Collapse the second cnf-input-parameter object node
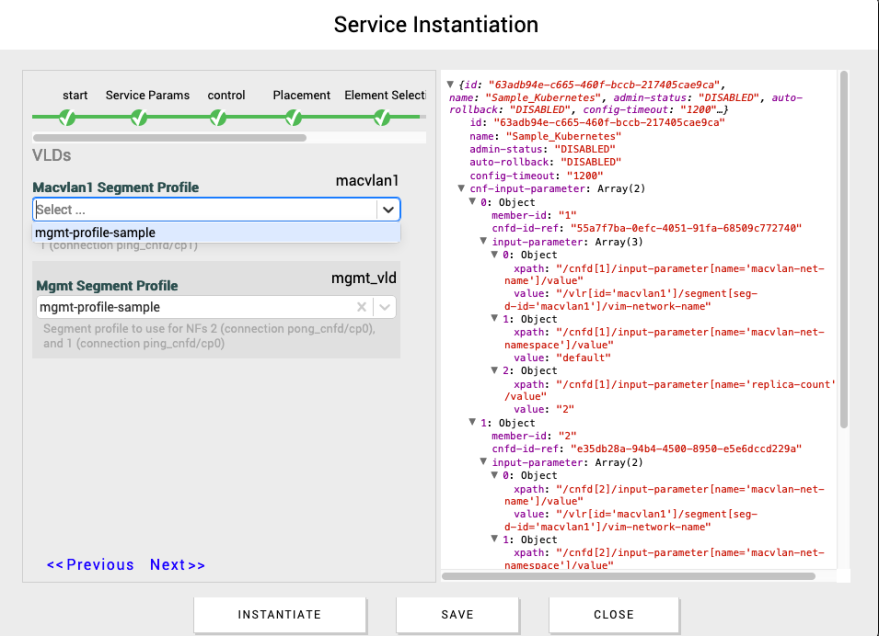Image resolution: width=879 pixels, height=636 pixels. tap(473, 423)
